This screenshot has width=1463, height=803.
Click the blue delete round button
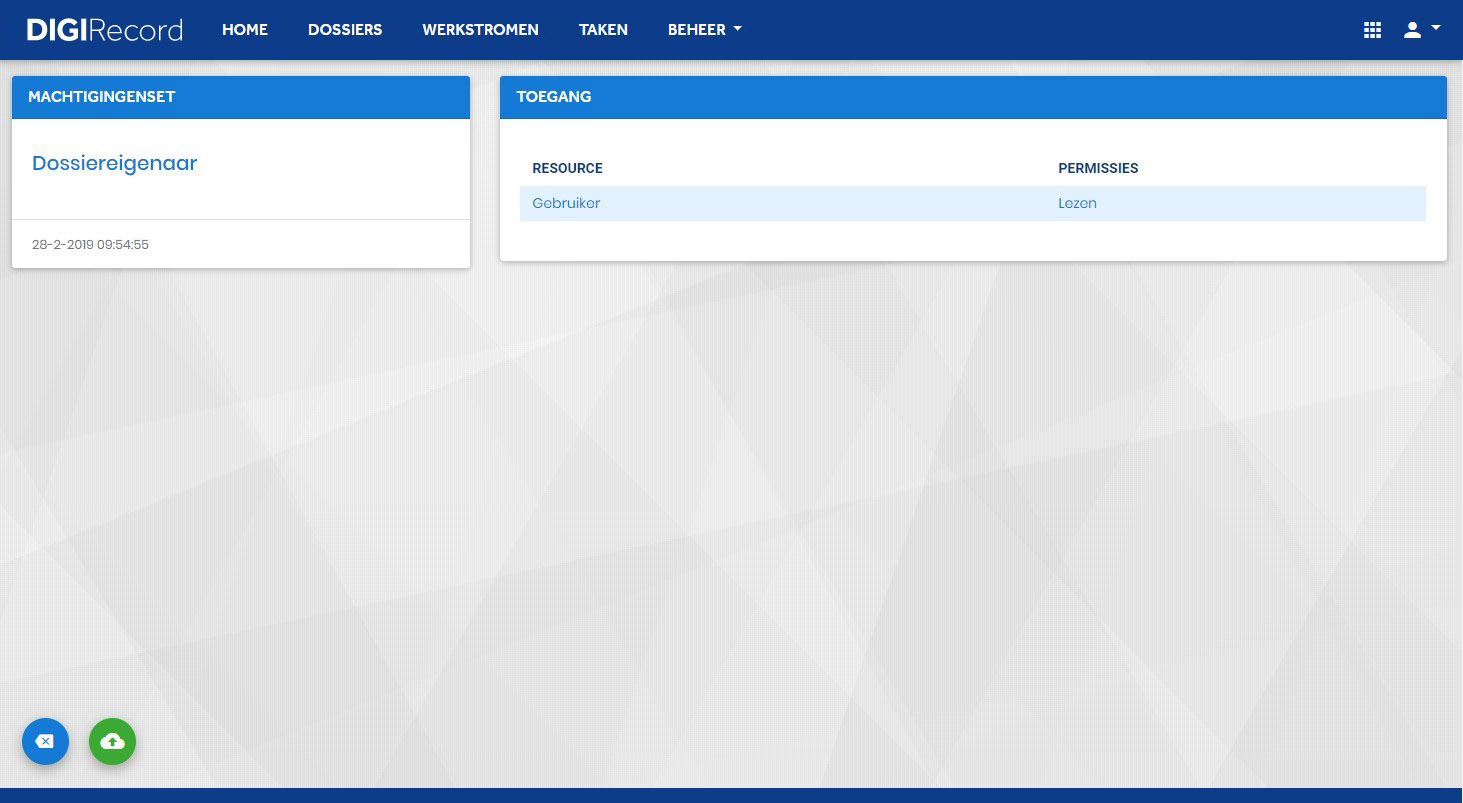[x=45, y=741]
